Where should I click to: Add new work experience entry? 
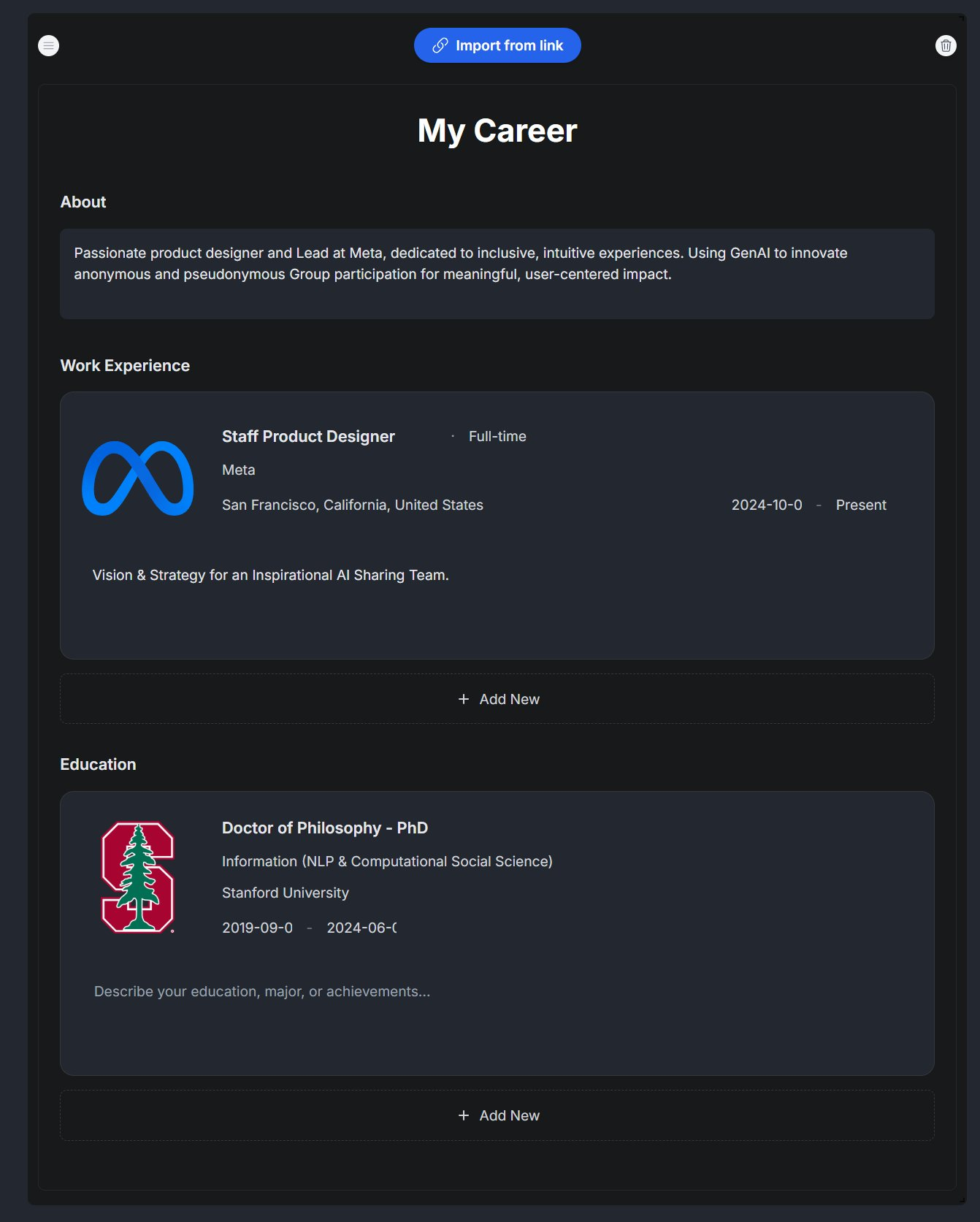click(x=497, y=699)
